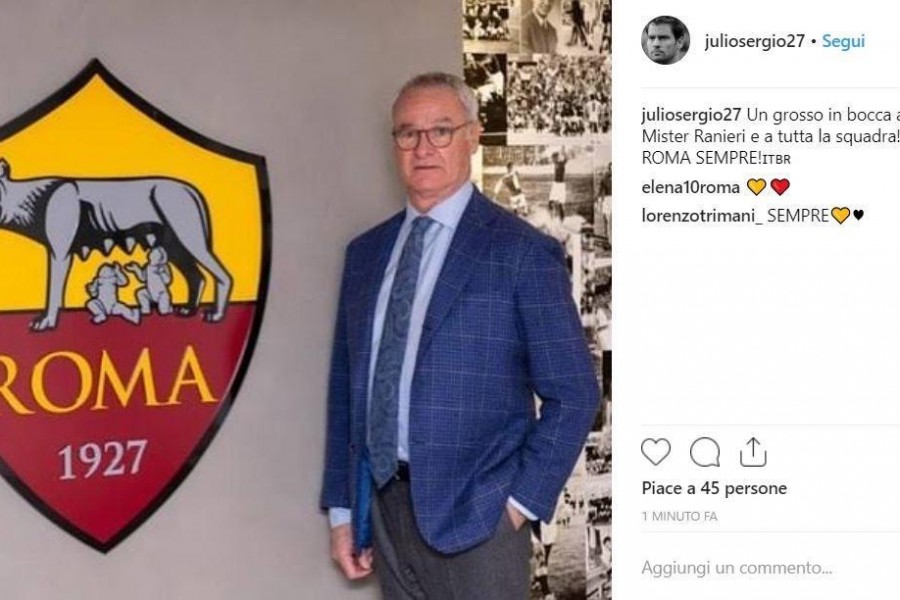Open juliosergio27's profile picture
900x600 pixels.
point(665,40)
